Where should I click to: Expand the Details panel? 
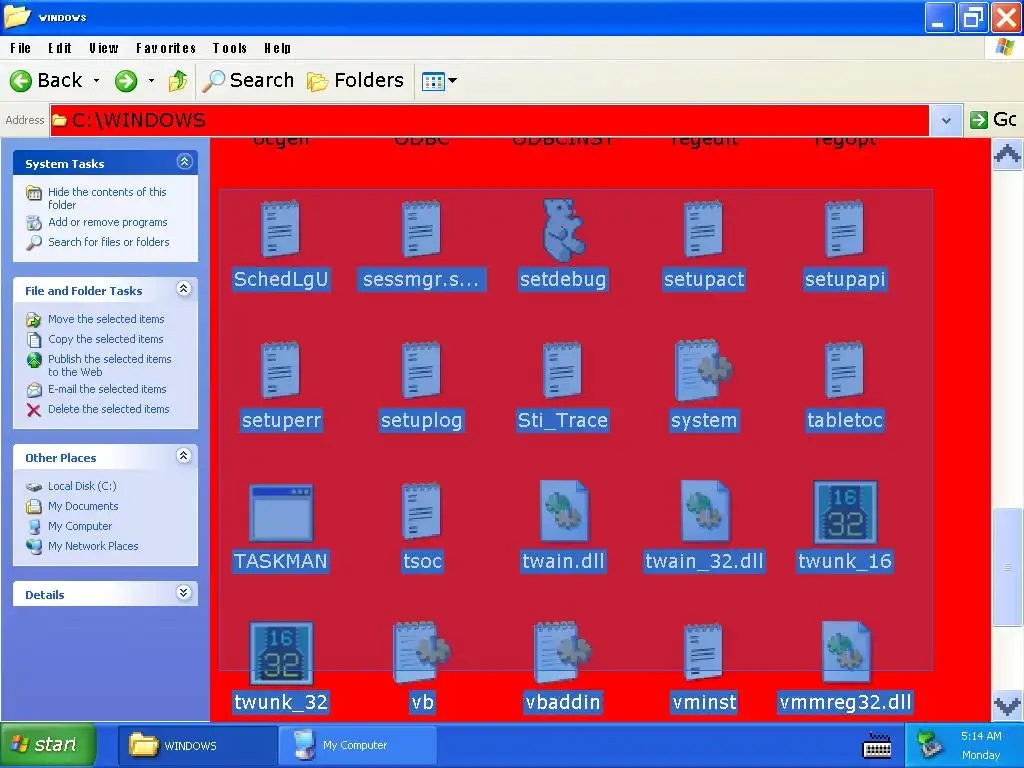tap(184, 593)
